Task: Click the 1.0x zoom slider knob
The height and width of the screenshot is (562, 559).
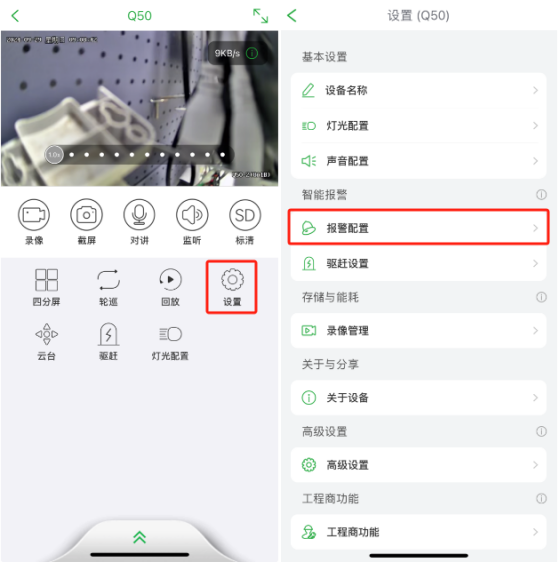Action: tap(54, 155)
